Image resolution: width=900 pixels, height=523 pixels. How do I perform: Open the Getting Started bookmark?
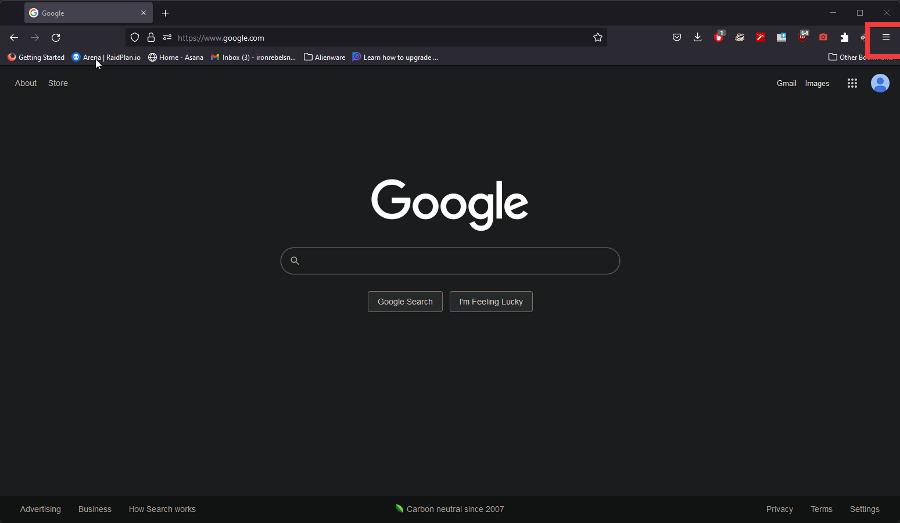36,57
